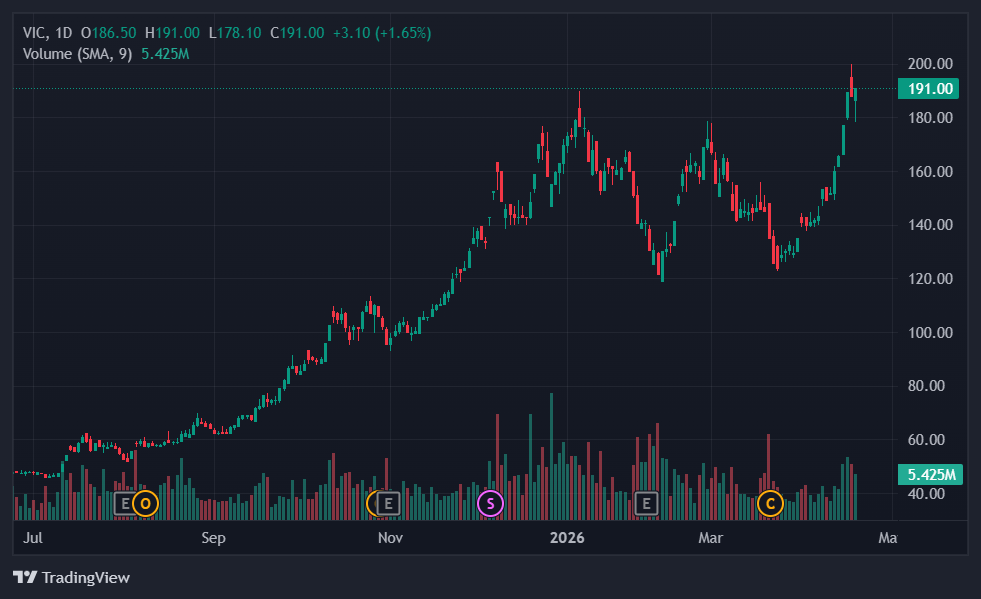The image size is (981, 599).
Task: Open the E earnings marker after 2026
Action: pyautogui.click(x=647, y=503)
